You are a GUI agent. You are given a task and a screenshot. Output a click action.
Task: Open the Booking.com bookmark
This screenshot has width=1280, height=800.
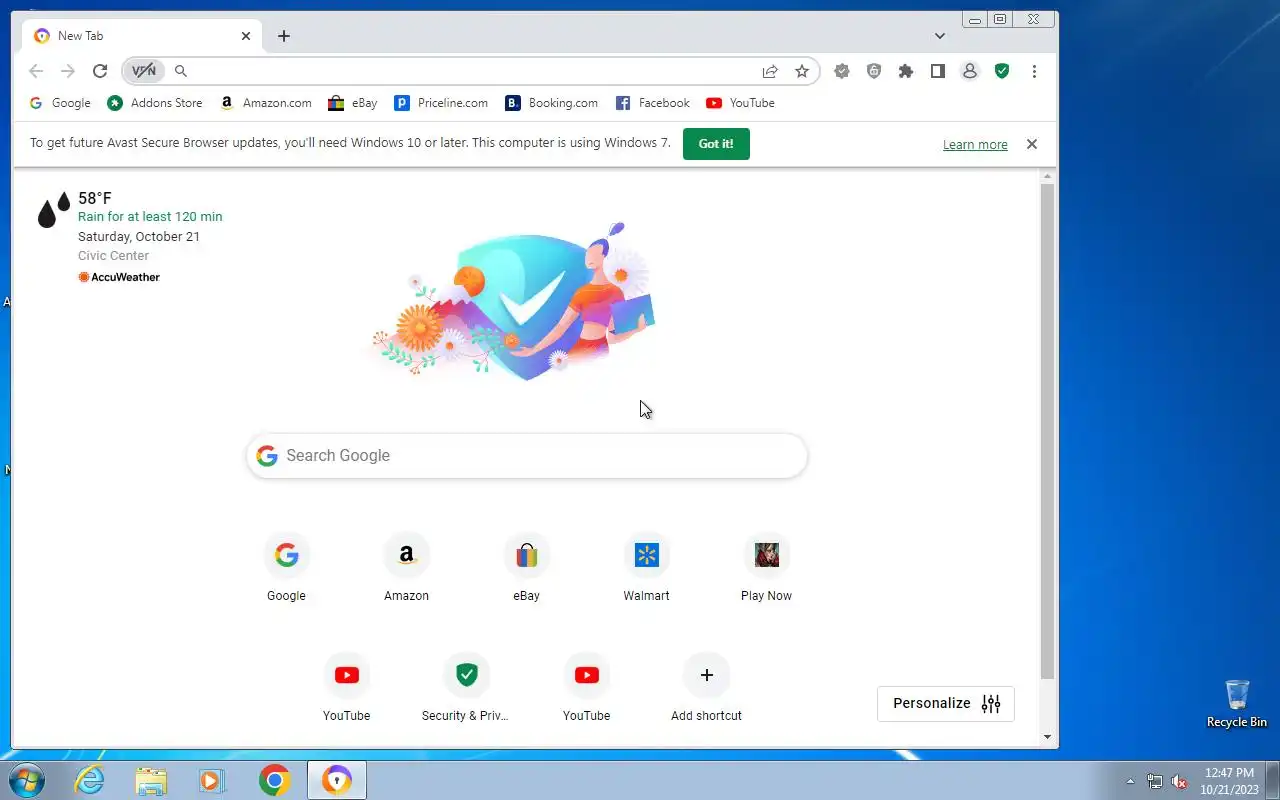pos(552,103)
